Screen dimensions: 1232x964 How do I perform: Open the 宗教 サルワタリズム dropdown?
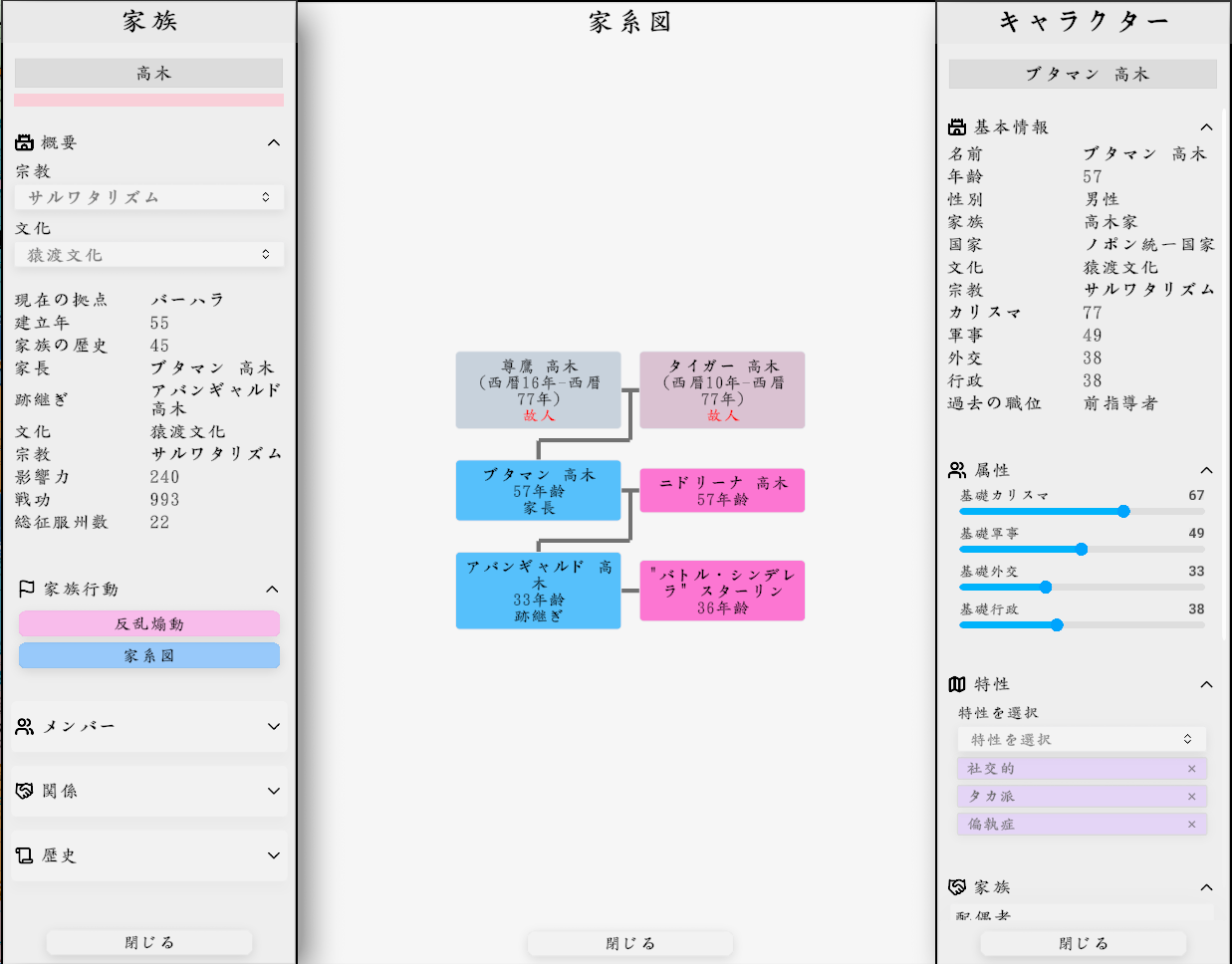[149, 197]
